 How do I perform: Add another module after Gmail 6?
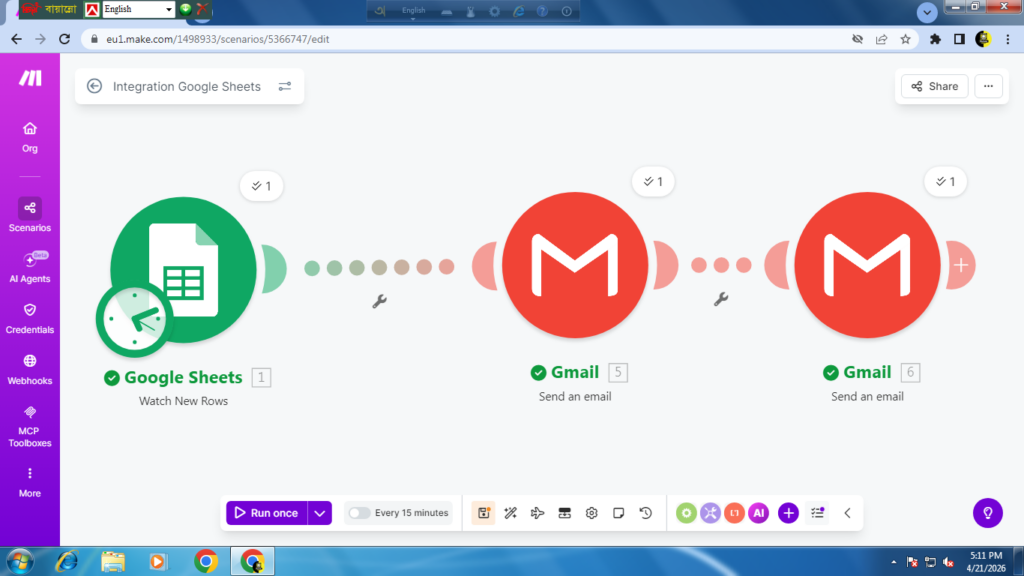point(961,265)
